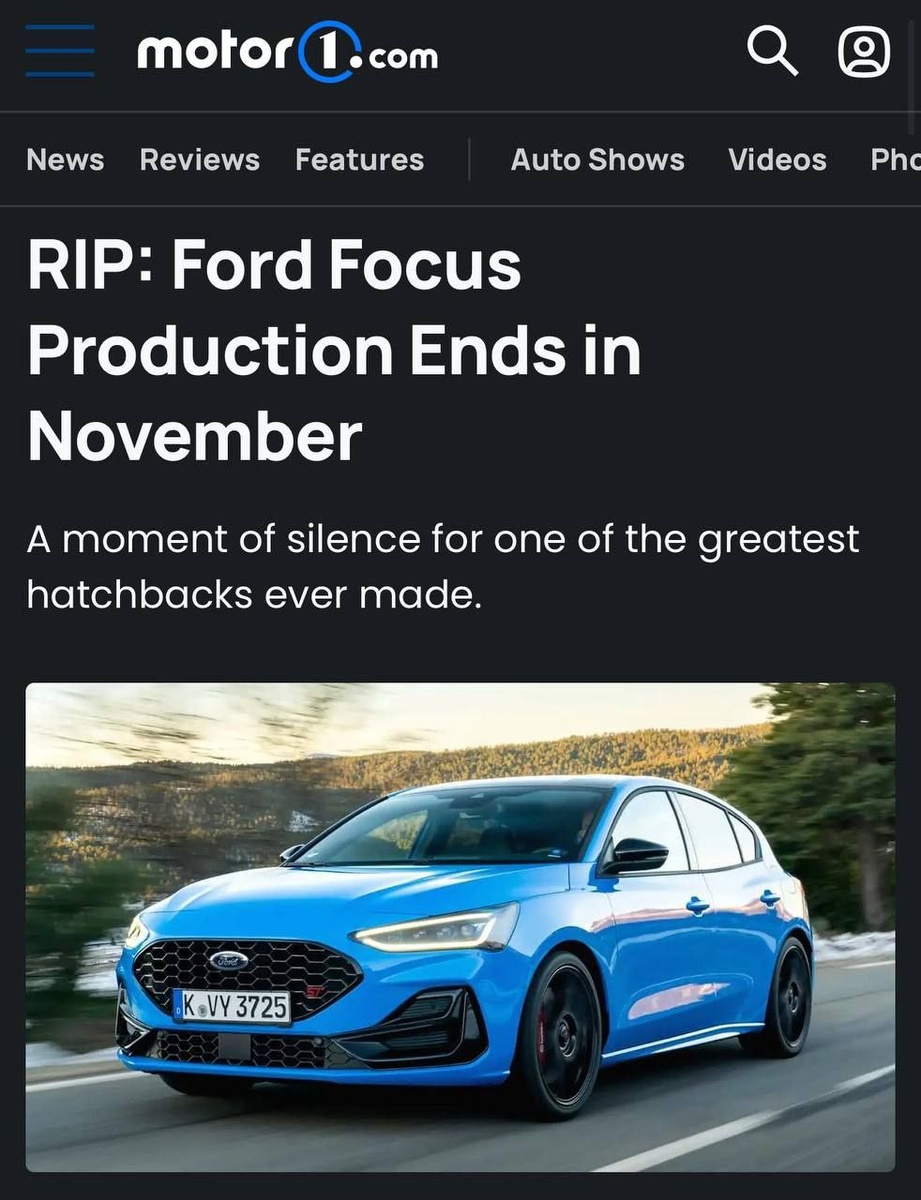The image size is (921, 1200).
Task: Open the Auto Shows section
Action: point(598,160)
